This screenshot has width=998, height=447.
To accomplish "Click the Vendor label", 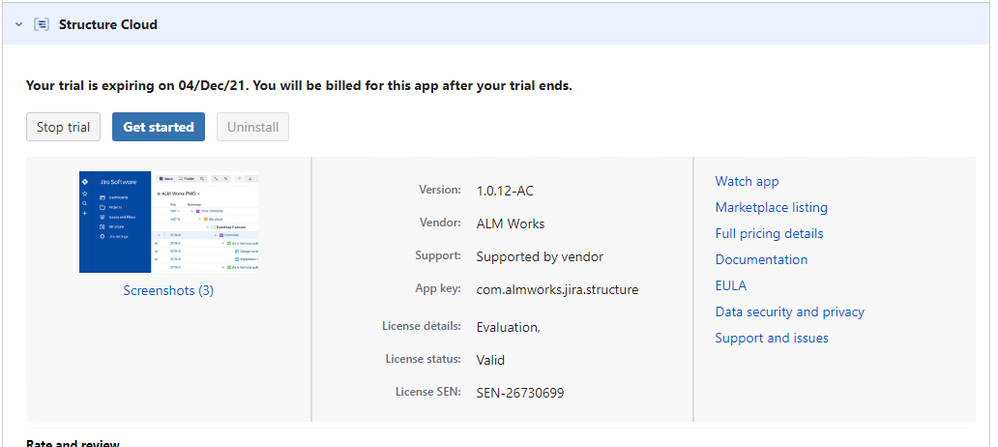I will click(x=440, y=223).
